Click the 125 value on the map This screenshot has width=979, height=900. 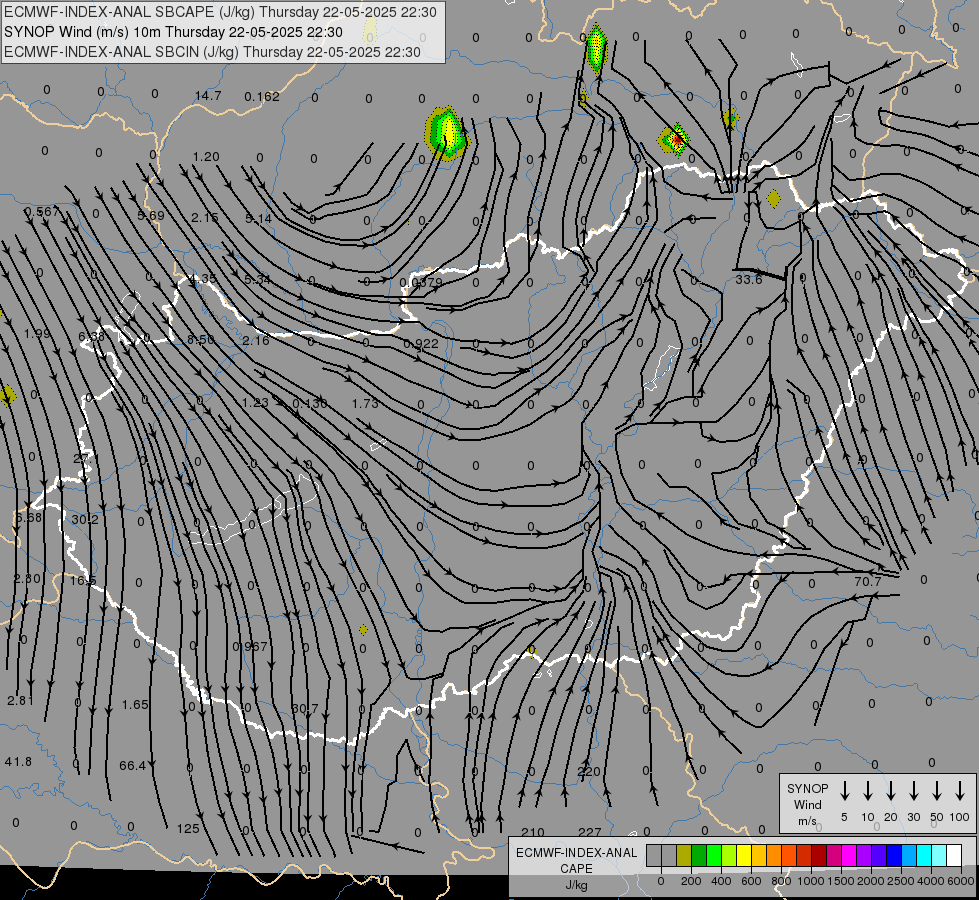[188, 828]
